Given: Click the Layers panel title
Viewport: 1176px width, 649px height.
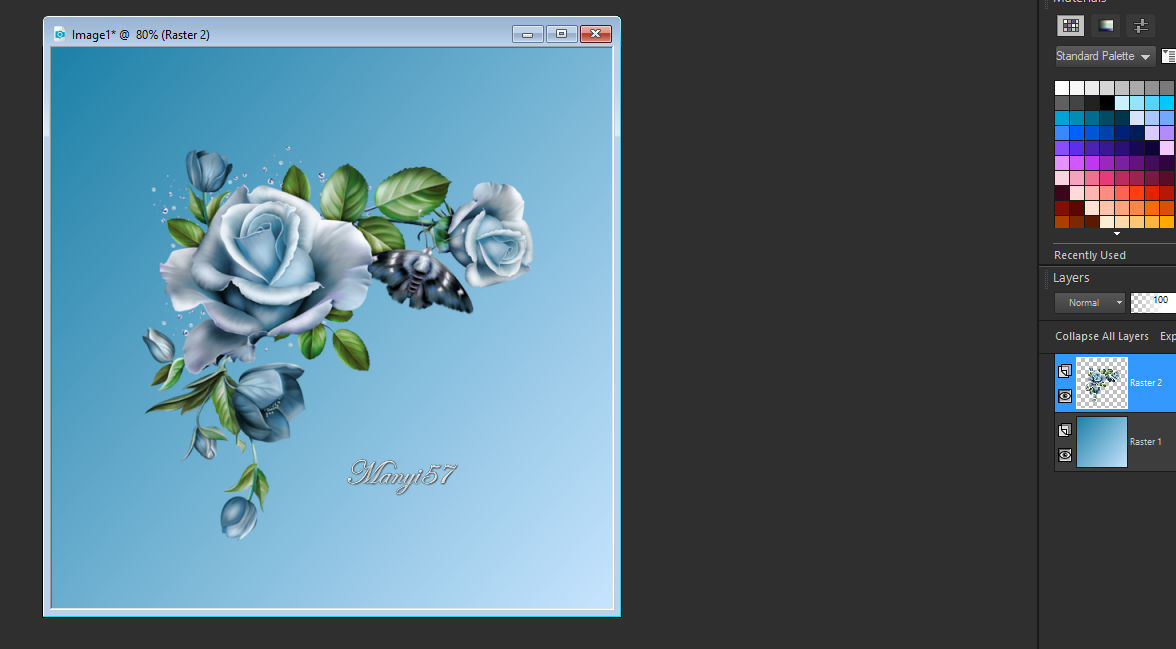Looking at the screenshot, I should pos(1071,278).
